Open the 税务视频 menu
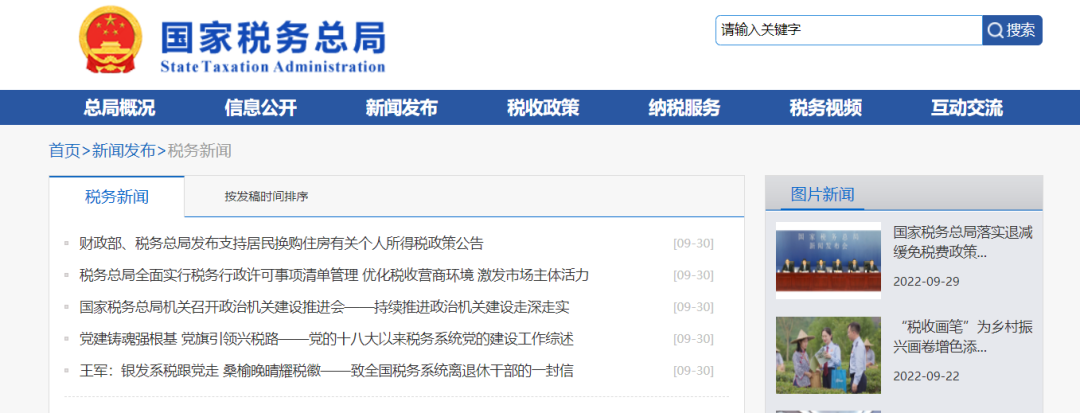Screen dimensions: 1080x413 click(x=825, y=108)
